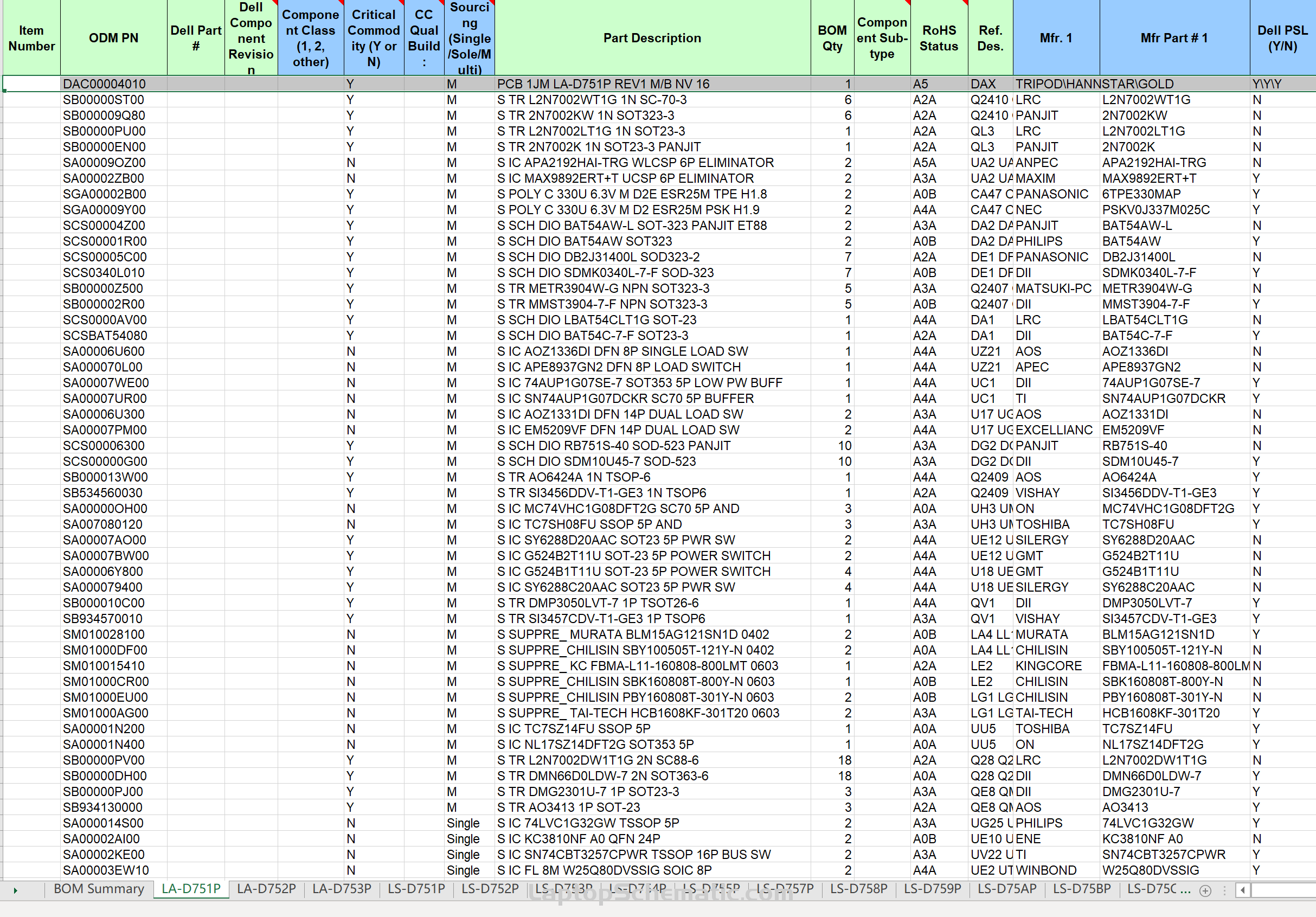
Task: Select manufacturer cell EXCELLIANC
Action: 1056,430
